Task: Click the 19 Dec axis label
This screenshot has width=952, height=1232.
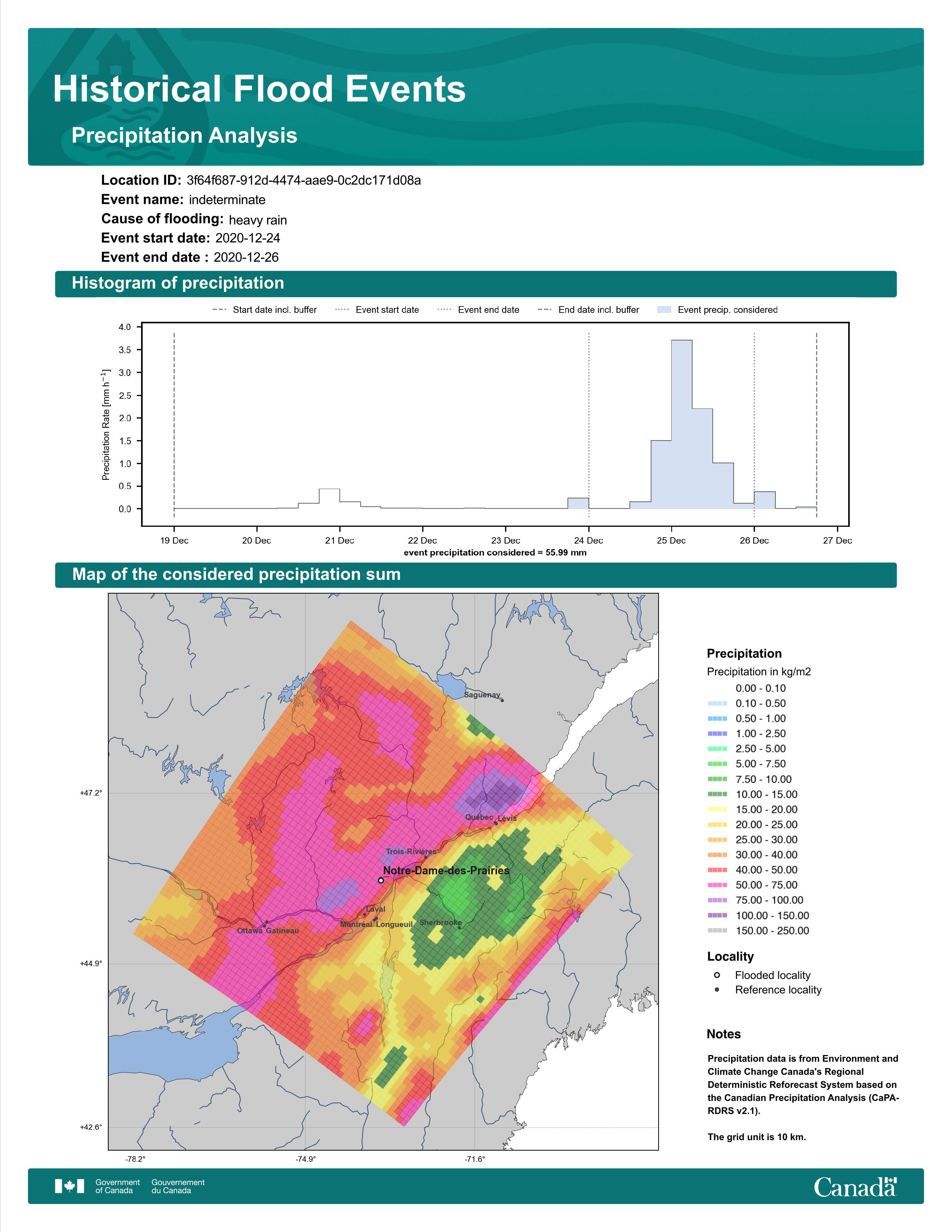Action: 174,541
